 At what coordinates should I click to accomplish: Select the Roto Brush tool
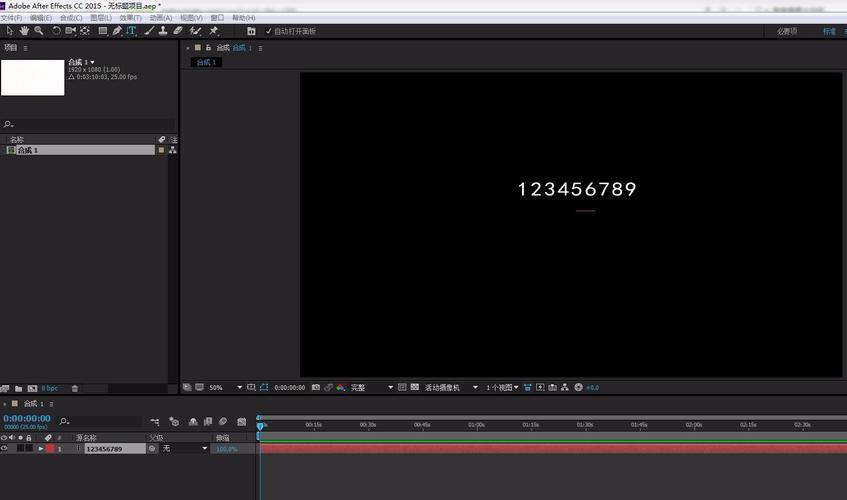[x=195, y=31]
